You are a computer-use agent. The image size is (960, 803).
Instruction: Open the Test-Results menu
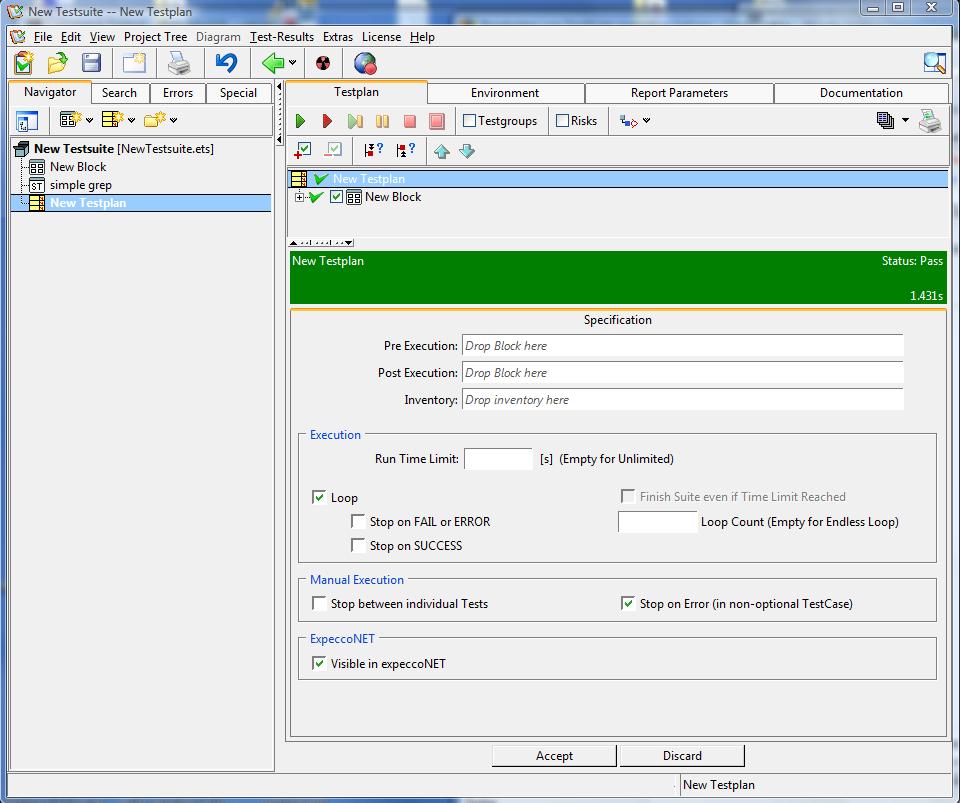click(x=282, y=37)
